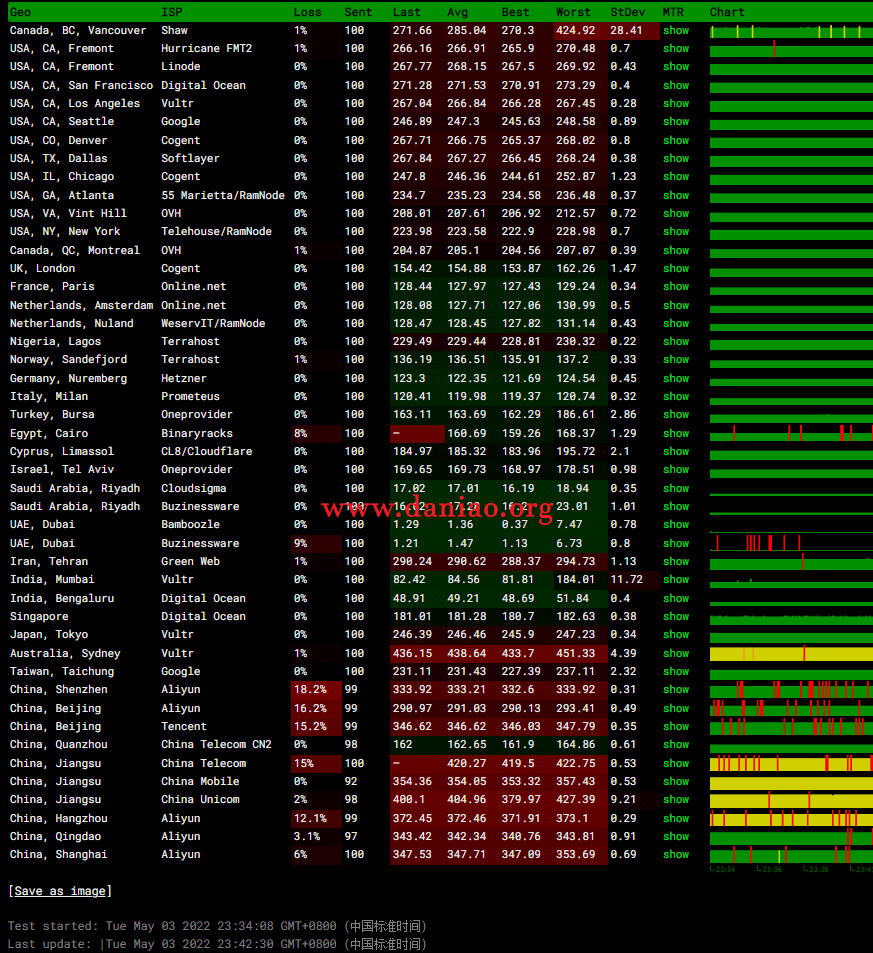Click the ISP column header
The image size is (873, 953).
(171, 12)
